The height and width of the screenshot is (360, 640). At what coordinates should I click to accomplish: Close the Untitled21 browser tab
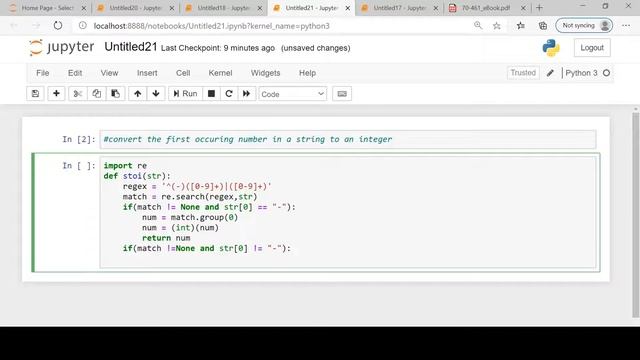pos(348,8)
